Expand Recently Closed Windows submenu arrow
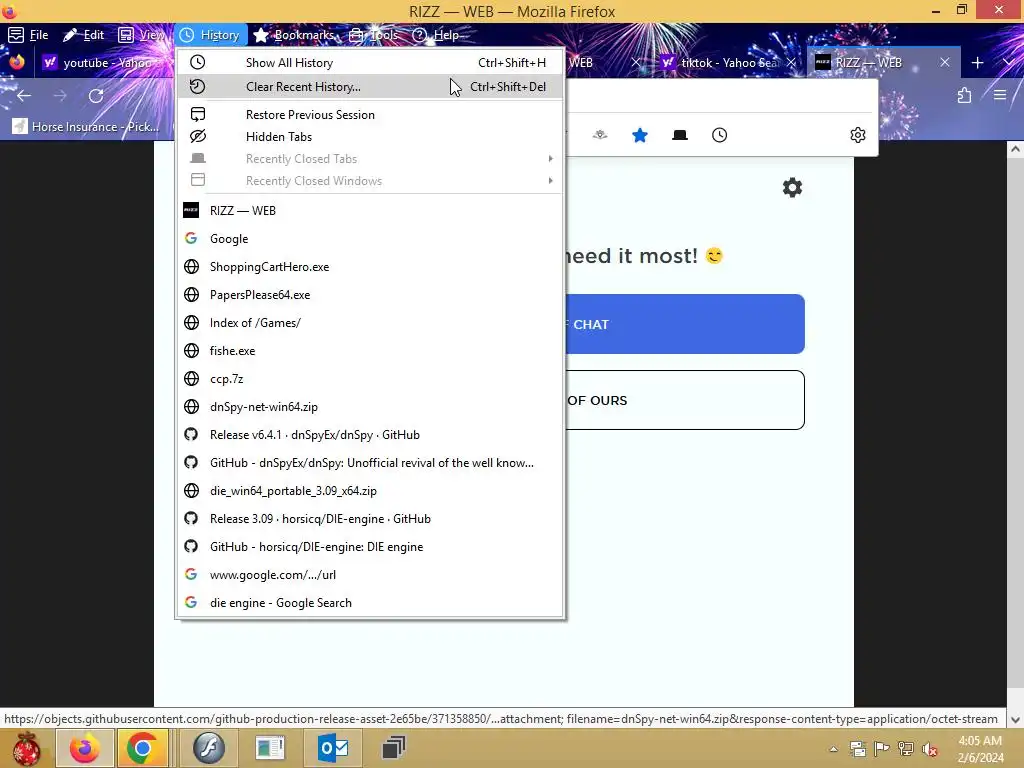1024x768 pixels. pos(551,181)
